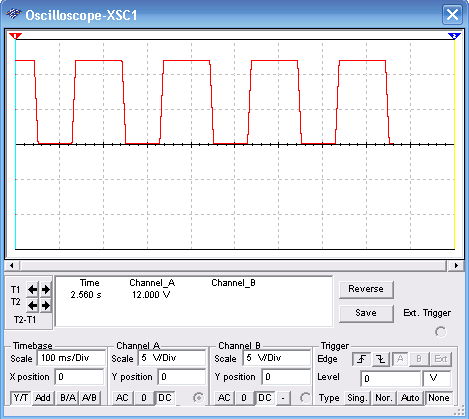Select Channel A AC coupling
The image size is (469, 419).
tap(122, 398)
